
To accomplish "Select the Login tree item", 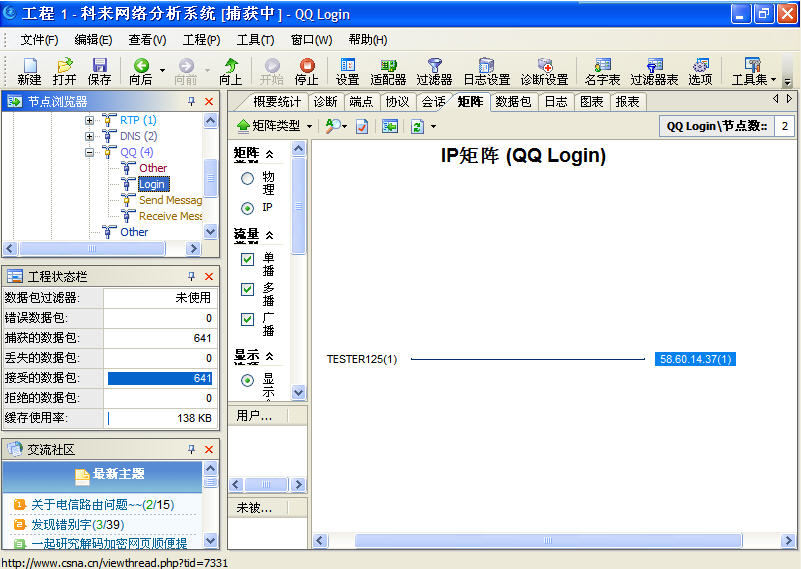I will coord(153,184).
